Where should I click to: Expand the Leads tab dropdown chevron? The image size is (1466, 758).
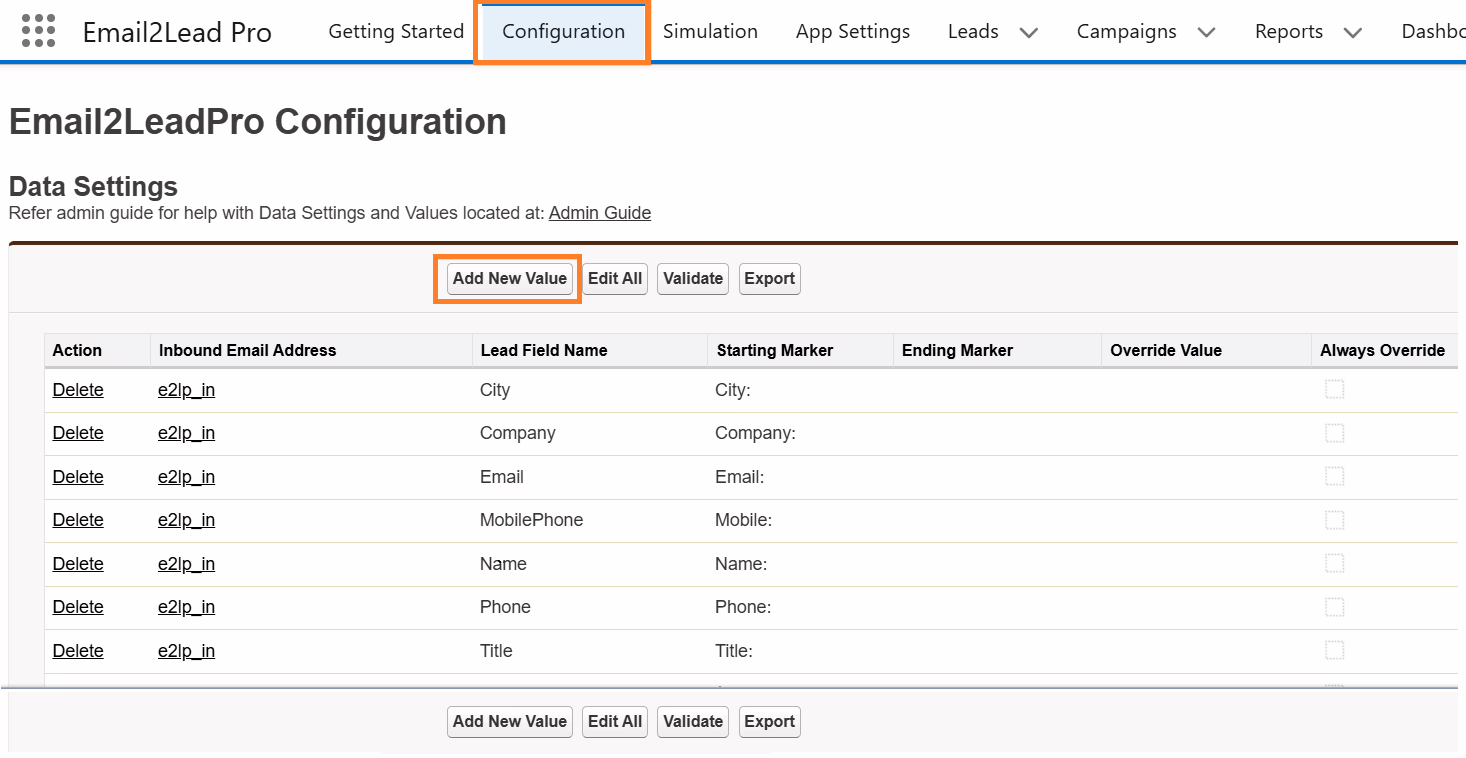click(1028, 33)
